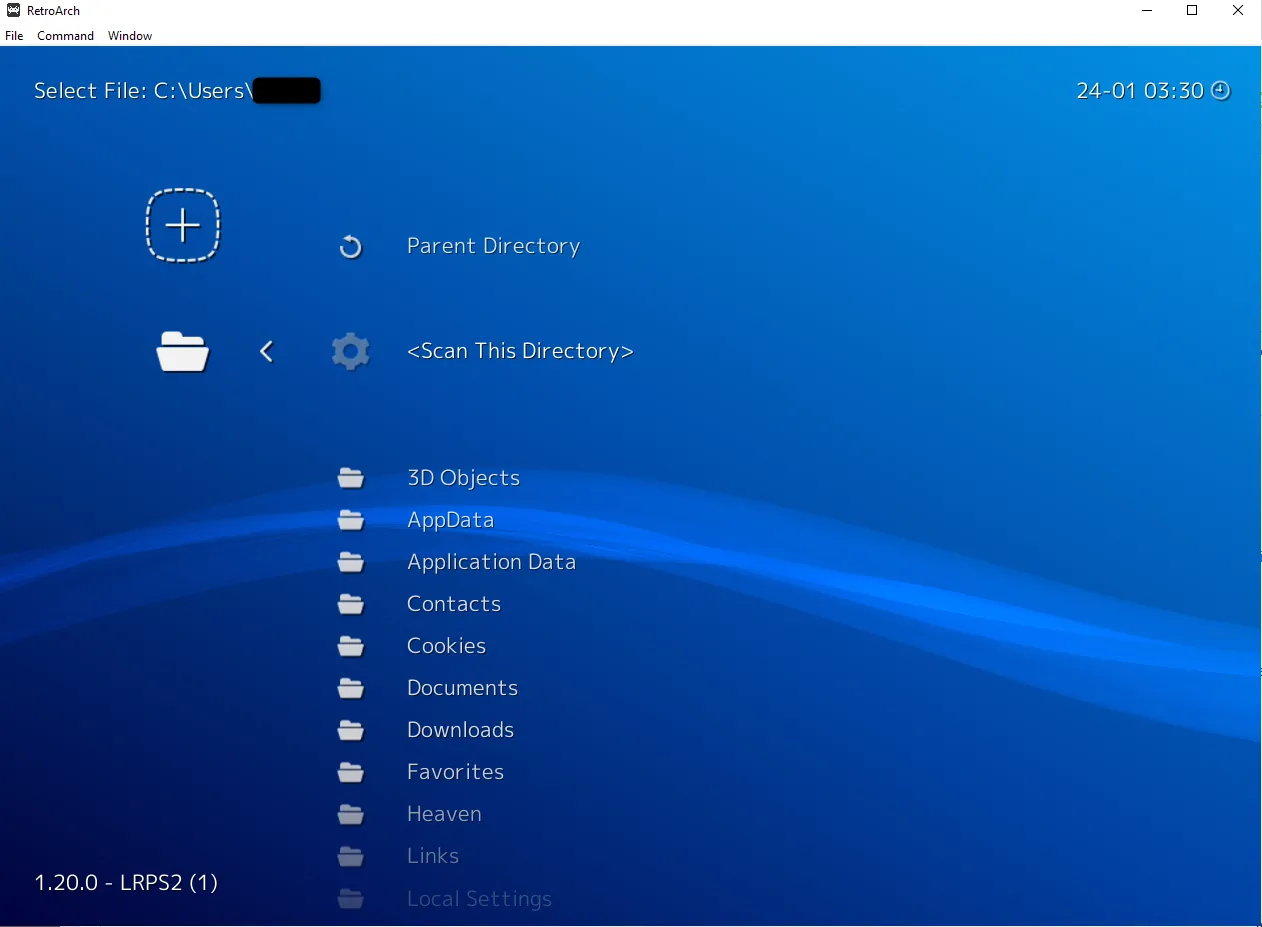Open the Command menu
This screenshot has width=1262, height=927.
coord(65,36)
